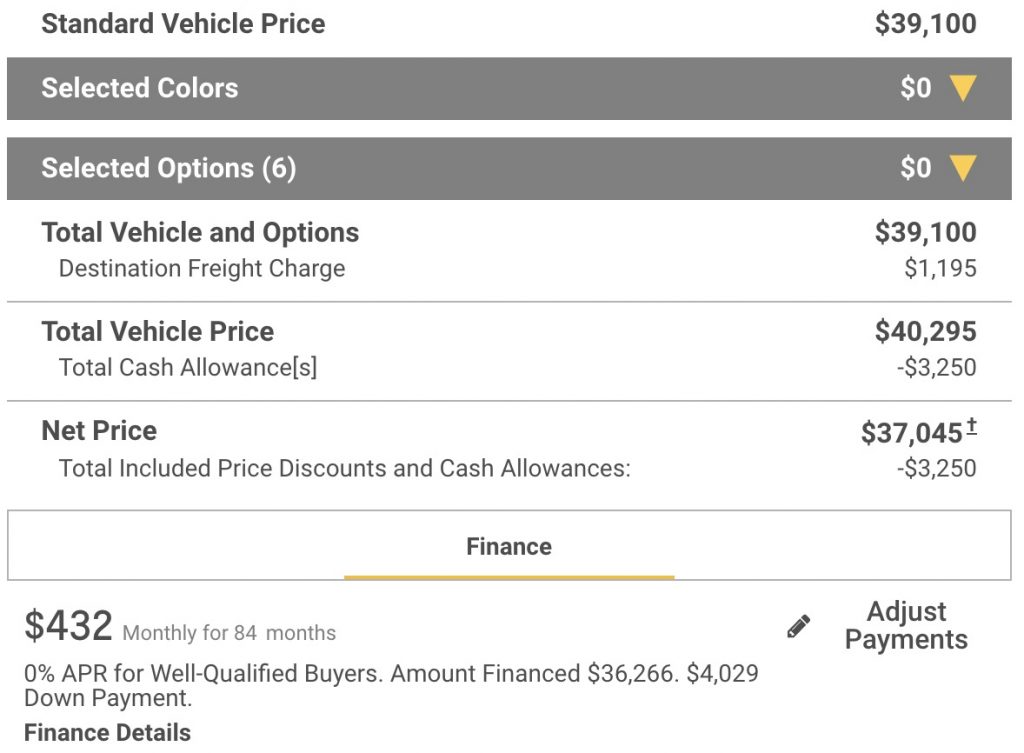
Task: Click the Monthly for 84 months text
Action: coord(229,633)
